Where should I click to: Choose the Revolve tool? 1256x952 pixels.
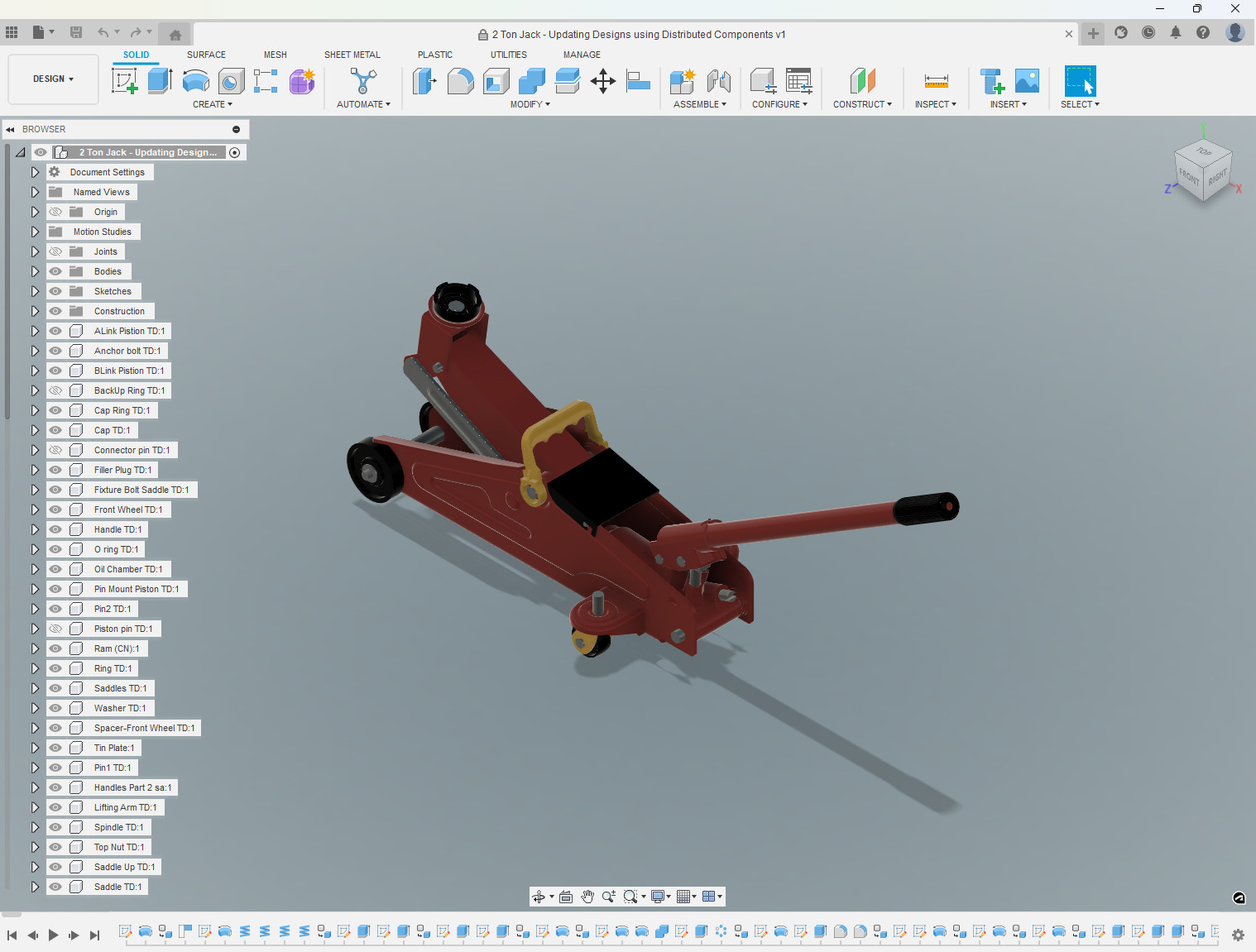click(x=195, y=81)
